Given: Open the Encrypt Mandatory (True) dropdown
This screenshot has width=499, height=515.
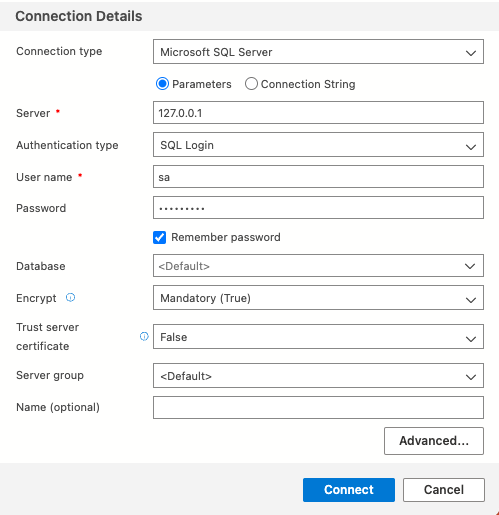Looking at the screenshot, I should tap(318, 298).
